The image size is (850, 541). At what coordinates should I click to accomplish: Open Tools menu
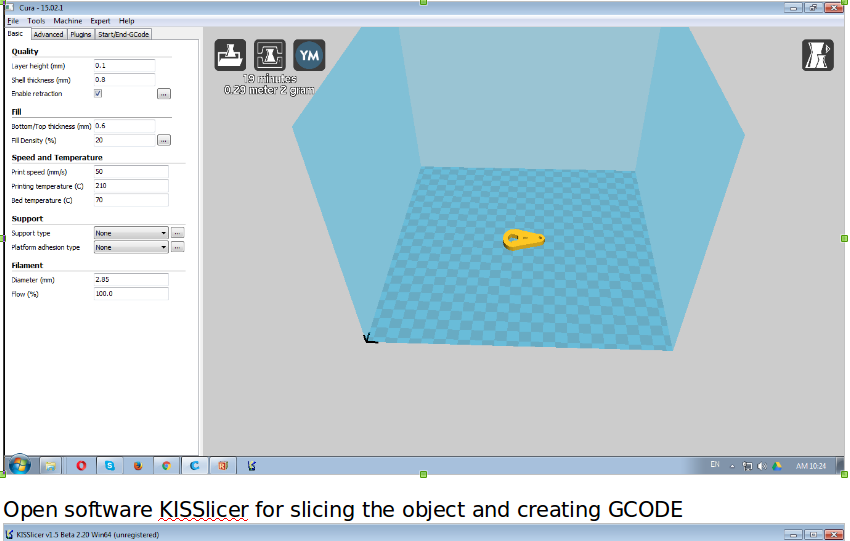(36, 21)
